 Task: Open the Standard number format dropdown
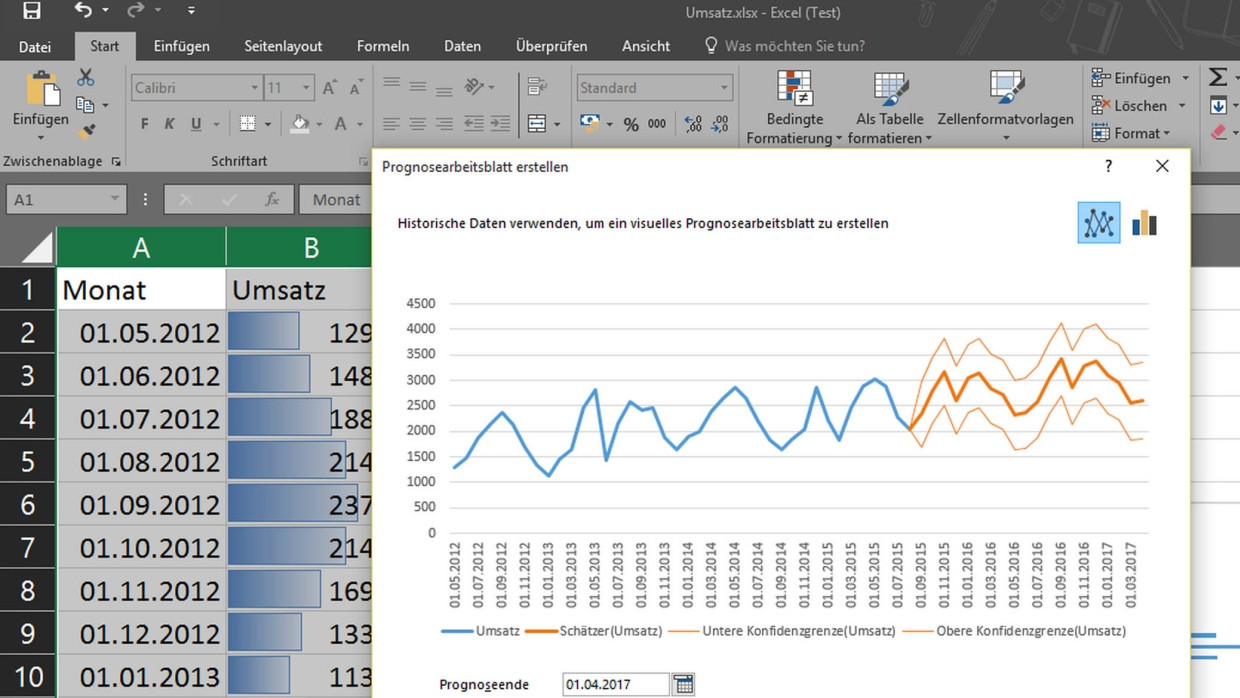point(725,88)
